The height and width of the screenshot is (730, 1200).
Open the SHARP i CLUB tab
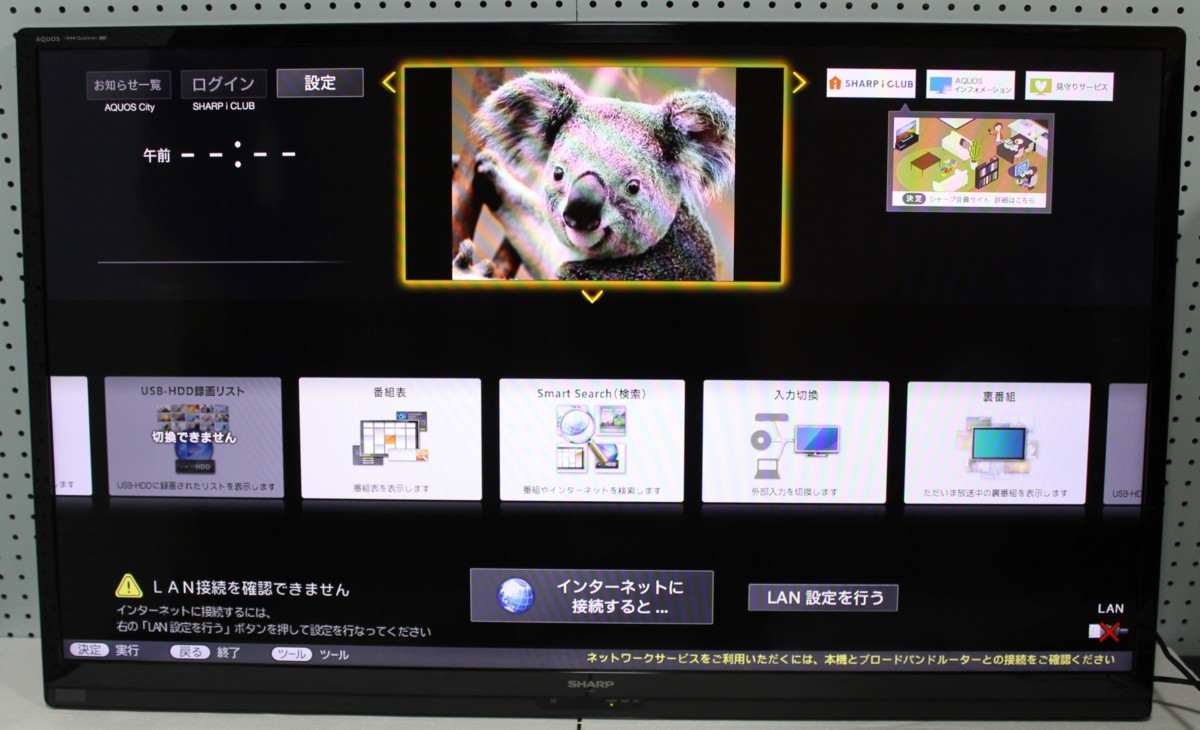pyautogui.click(x=870, y=83)
